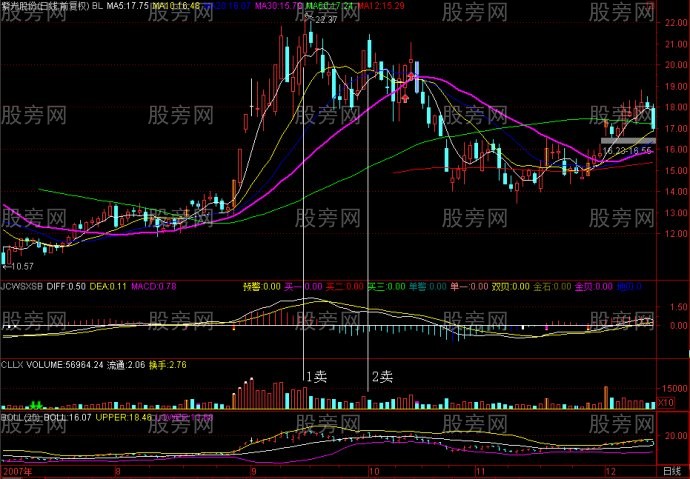Click the MA30:15.70 purple label
Viewport: 690px width, 479px height.
[x=279, y=6]
